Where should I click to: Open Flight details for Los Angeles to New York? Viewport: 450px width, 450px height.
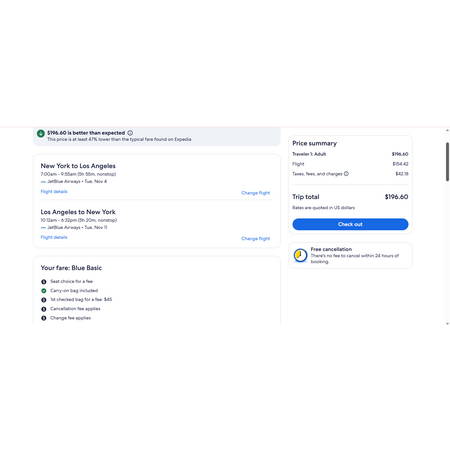(x=54, y=237)
